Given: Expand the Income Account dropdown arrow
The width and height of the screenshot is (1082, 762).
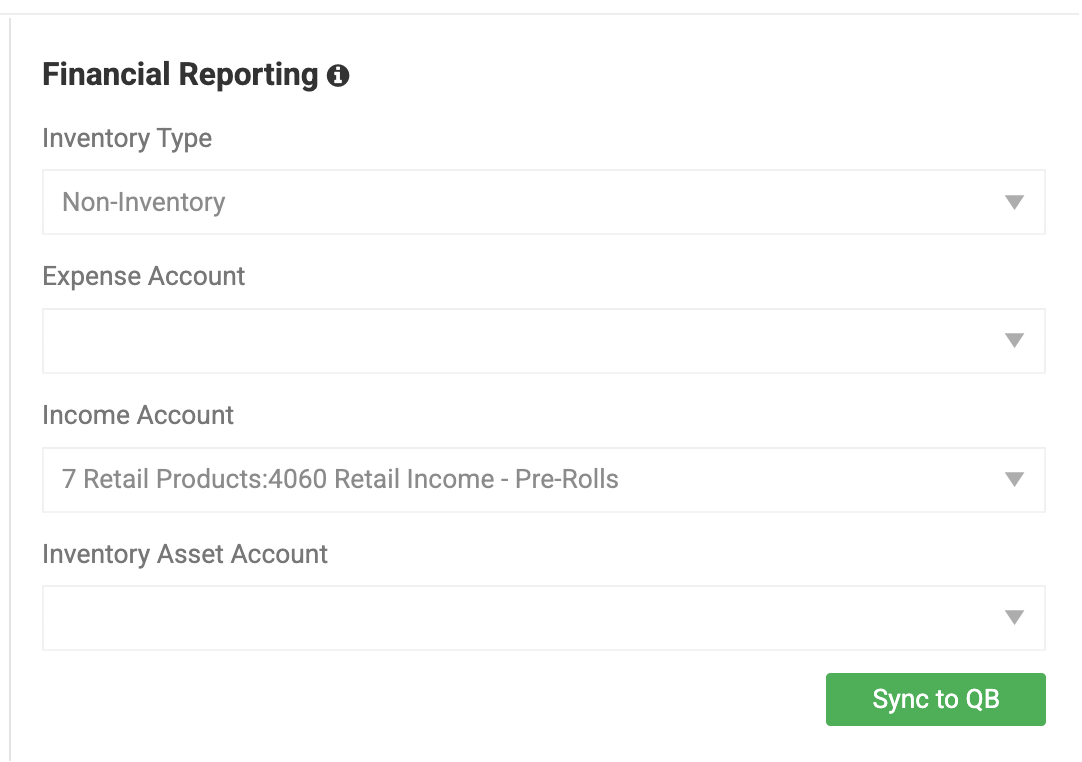Looking at the screenshot, I should (x=1014, y=480).
